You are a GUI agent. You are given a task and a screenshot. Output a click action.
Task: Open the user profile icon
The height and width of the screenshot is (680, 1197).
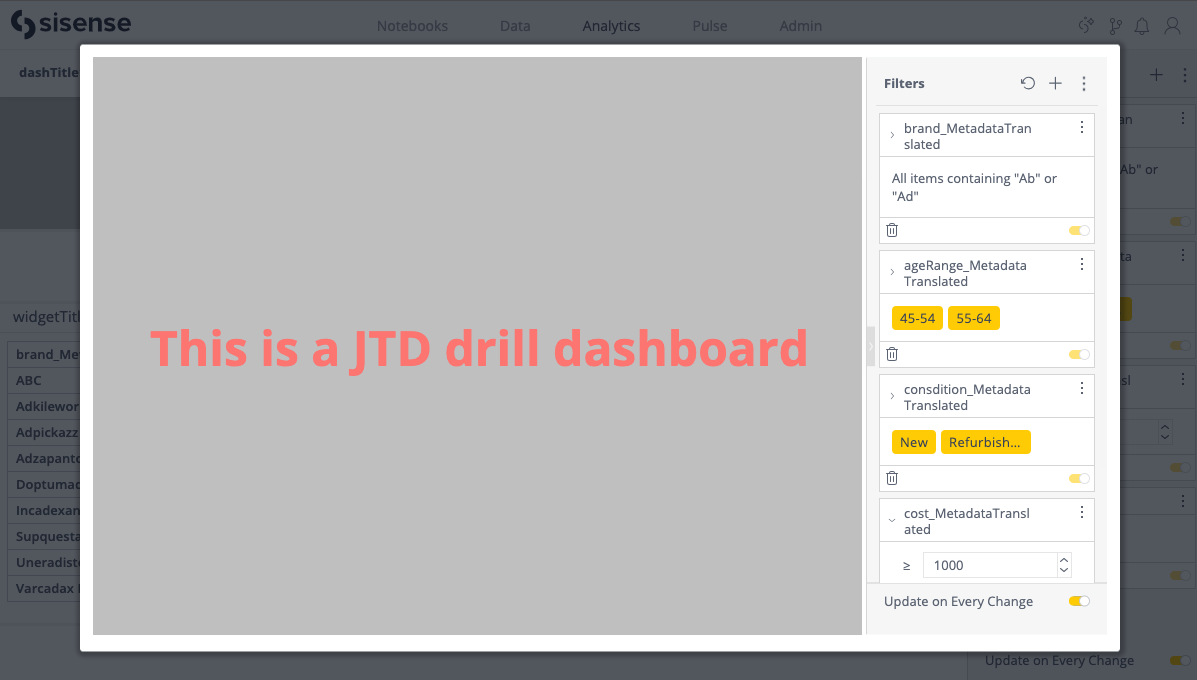[1172, 26]
